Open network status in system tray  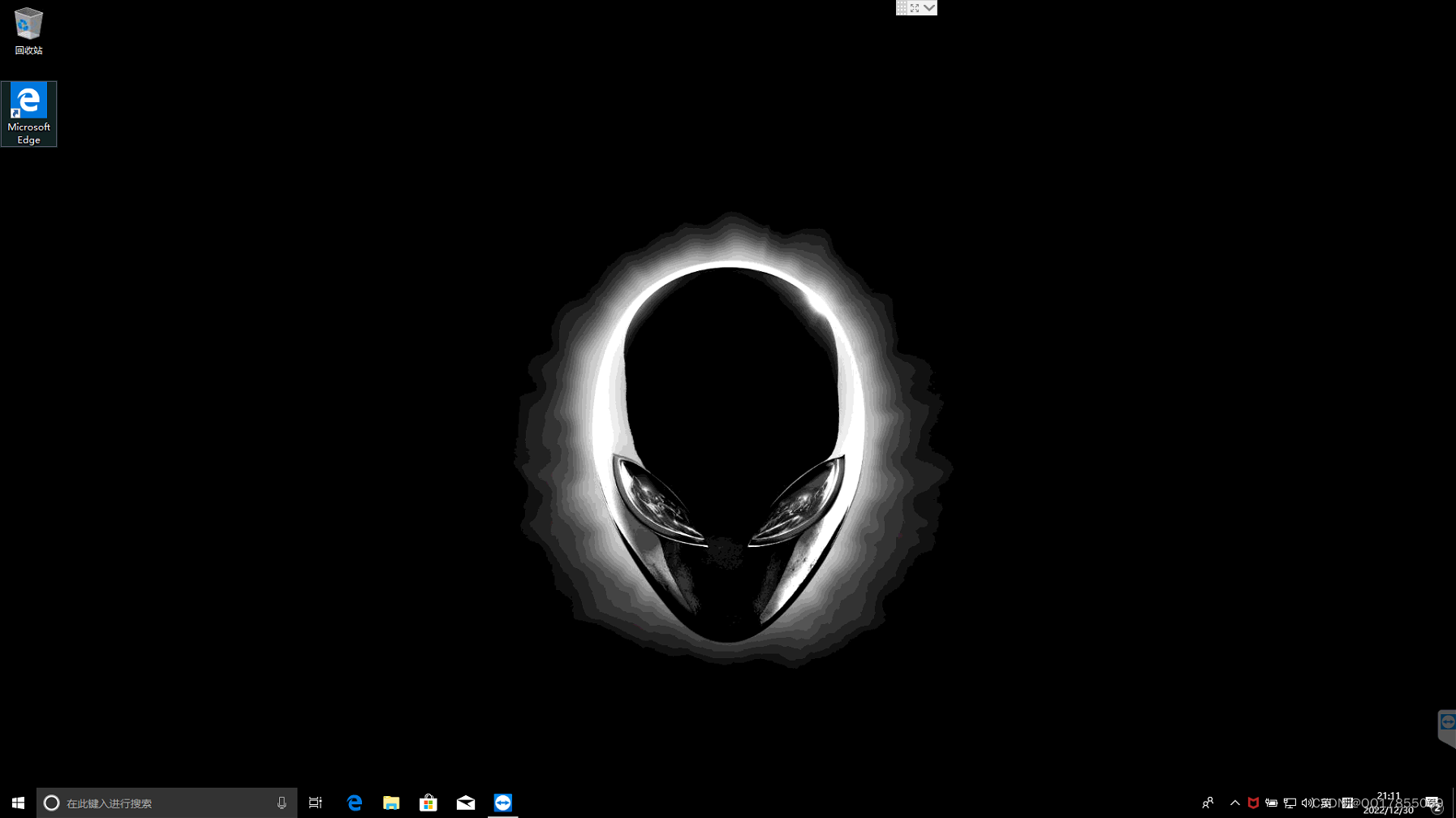(x=1290, y=803)
